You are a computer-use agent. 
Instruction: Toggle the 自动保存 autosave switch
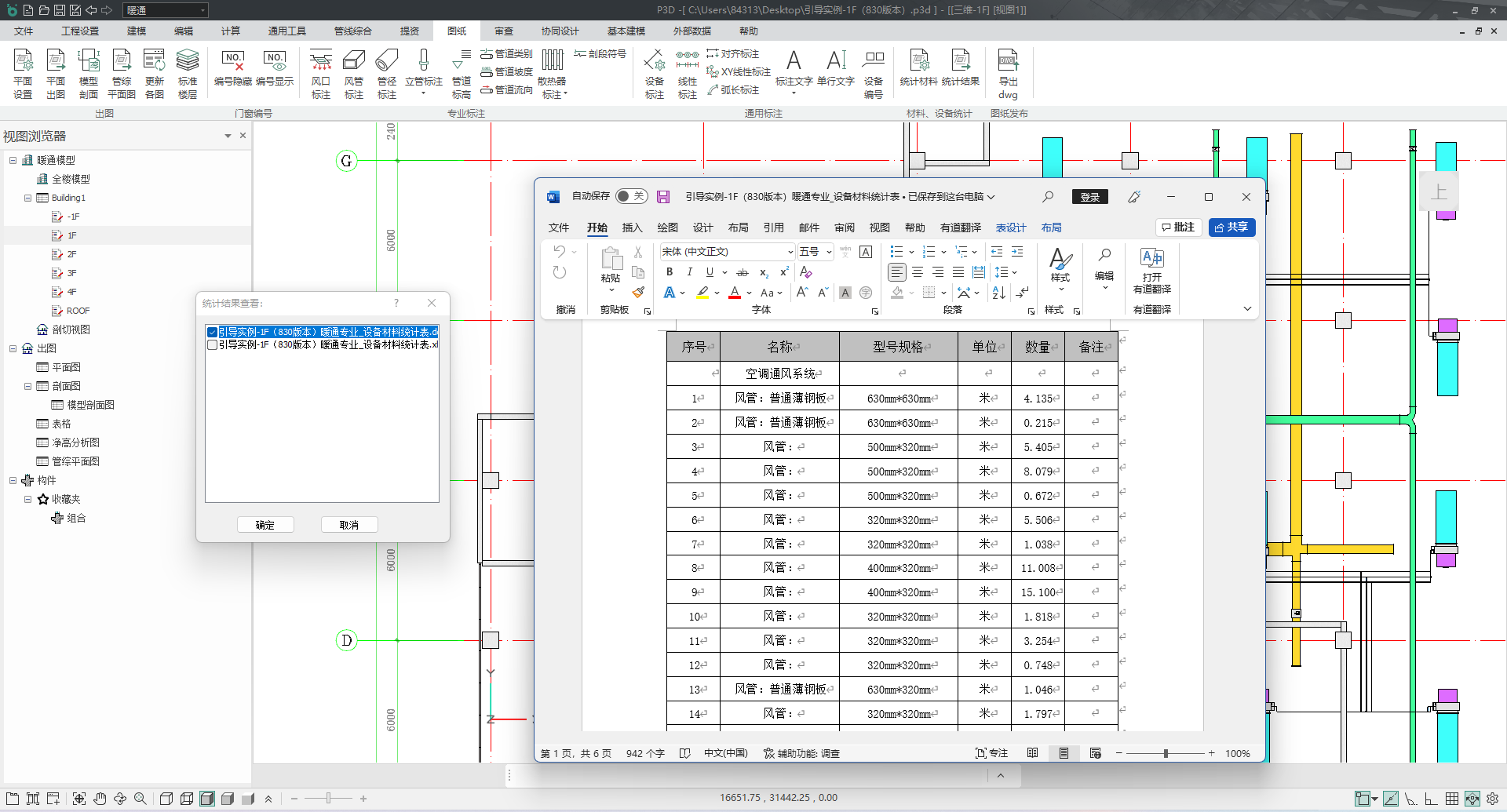click(631, 196)
